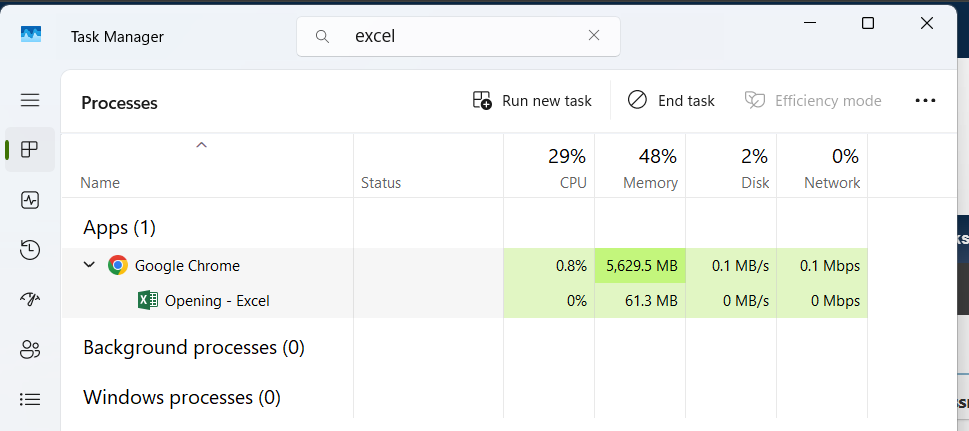Click the magnifier search icon
969x431 pixels.
point(323,36)
